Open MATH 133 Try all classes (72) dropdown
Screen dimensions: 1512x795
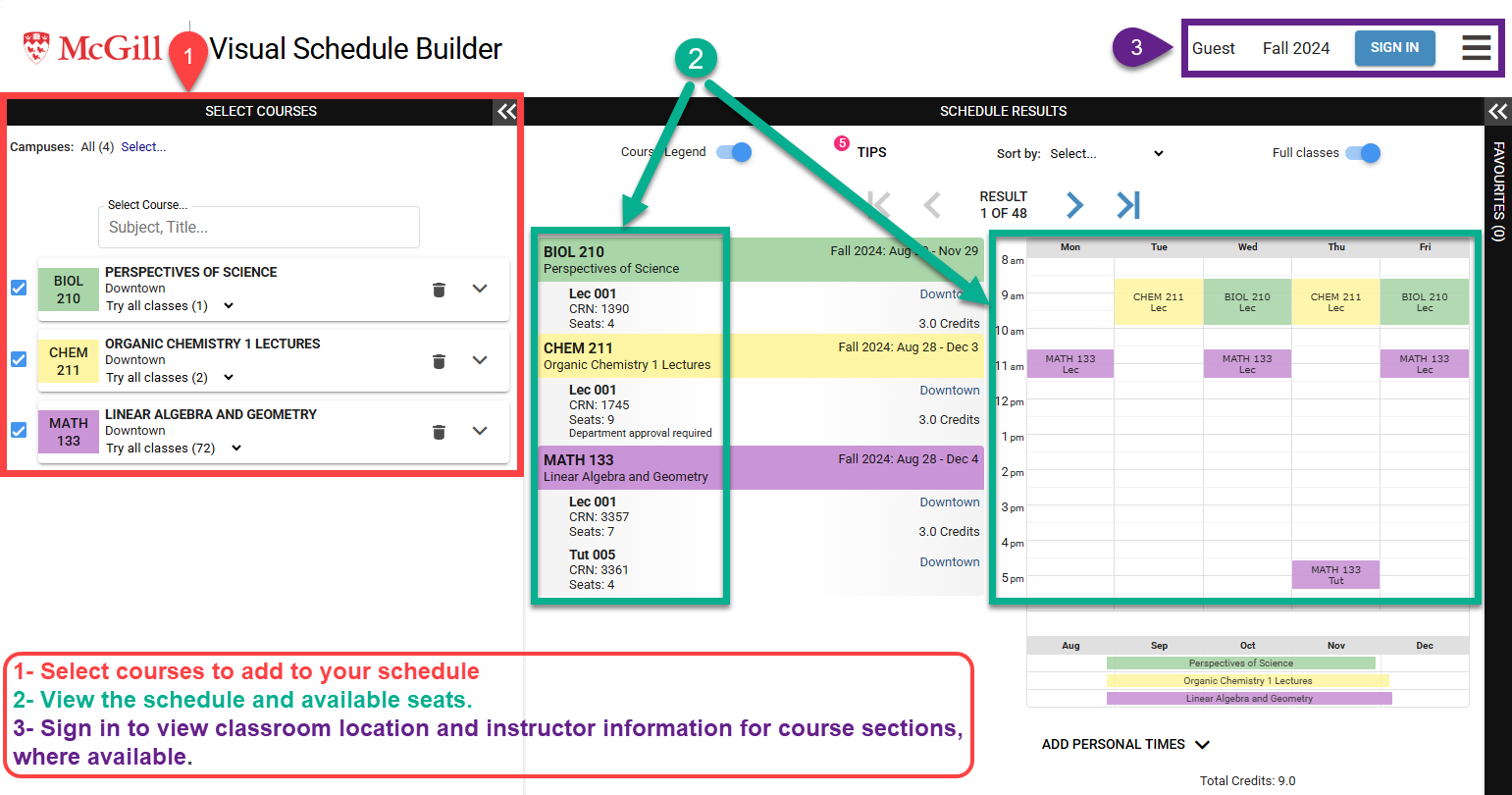click(x=174, y=449)
